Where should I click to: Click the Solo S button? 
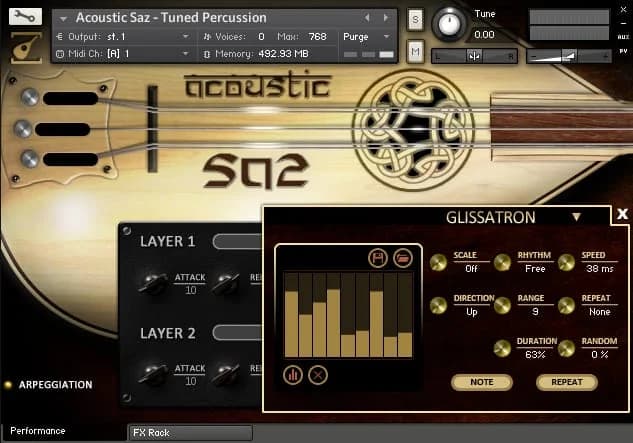pyautogui.click(x=415, y=19)
